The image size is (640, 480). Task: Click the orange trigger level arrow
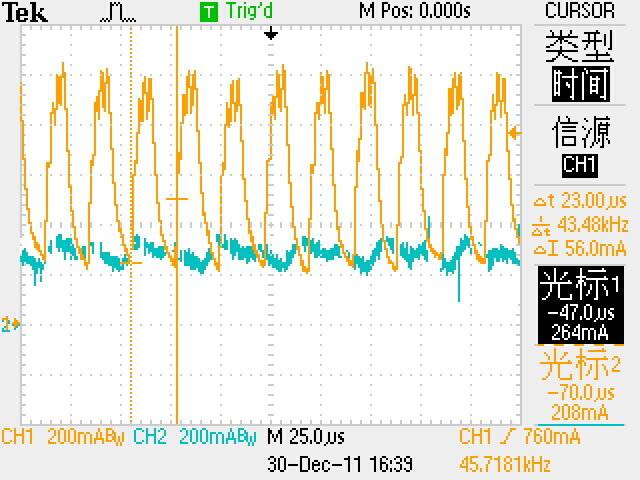coord(515,132)
